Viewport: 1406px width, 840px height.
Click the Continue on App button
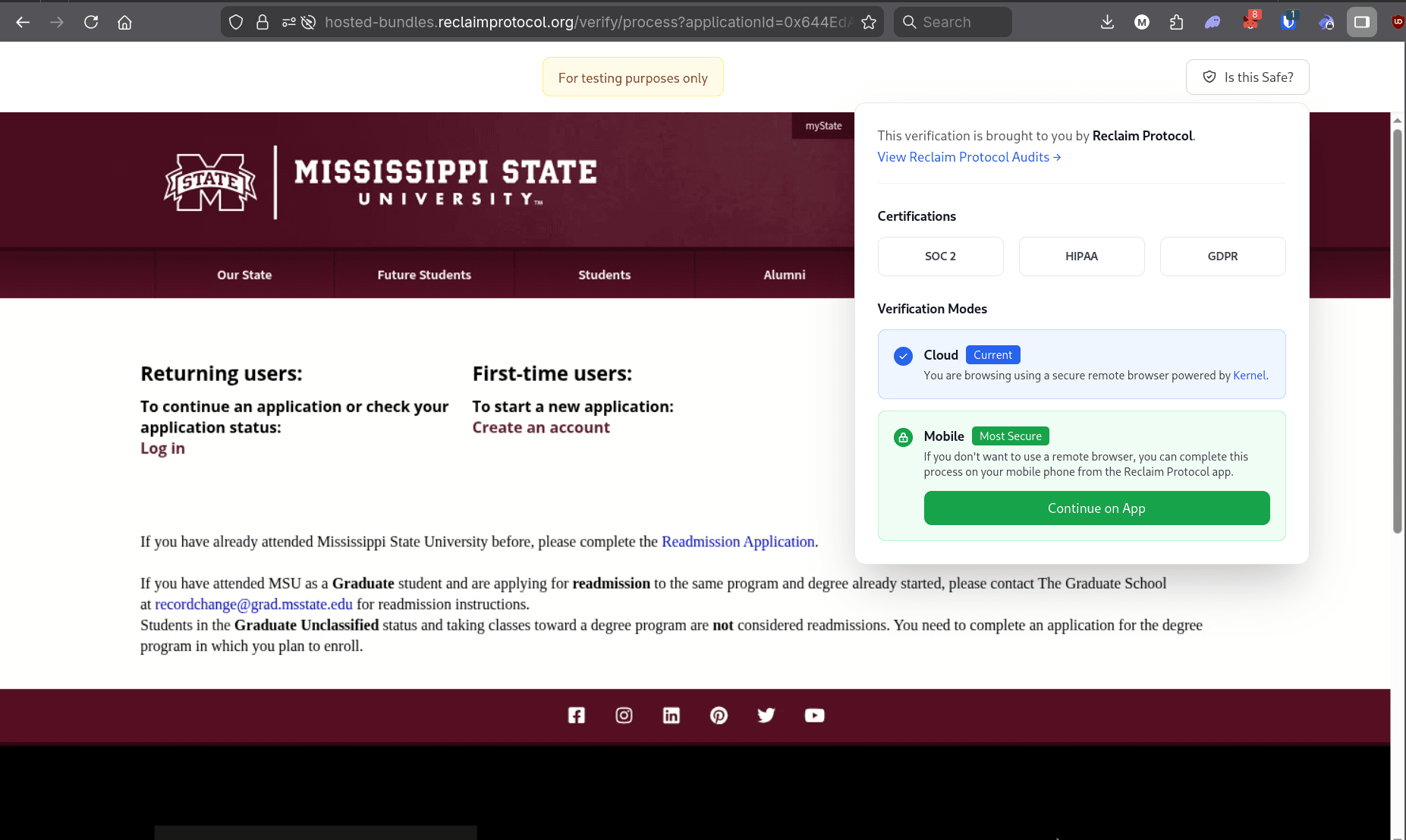click(x=1096, y=508)
